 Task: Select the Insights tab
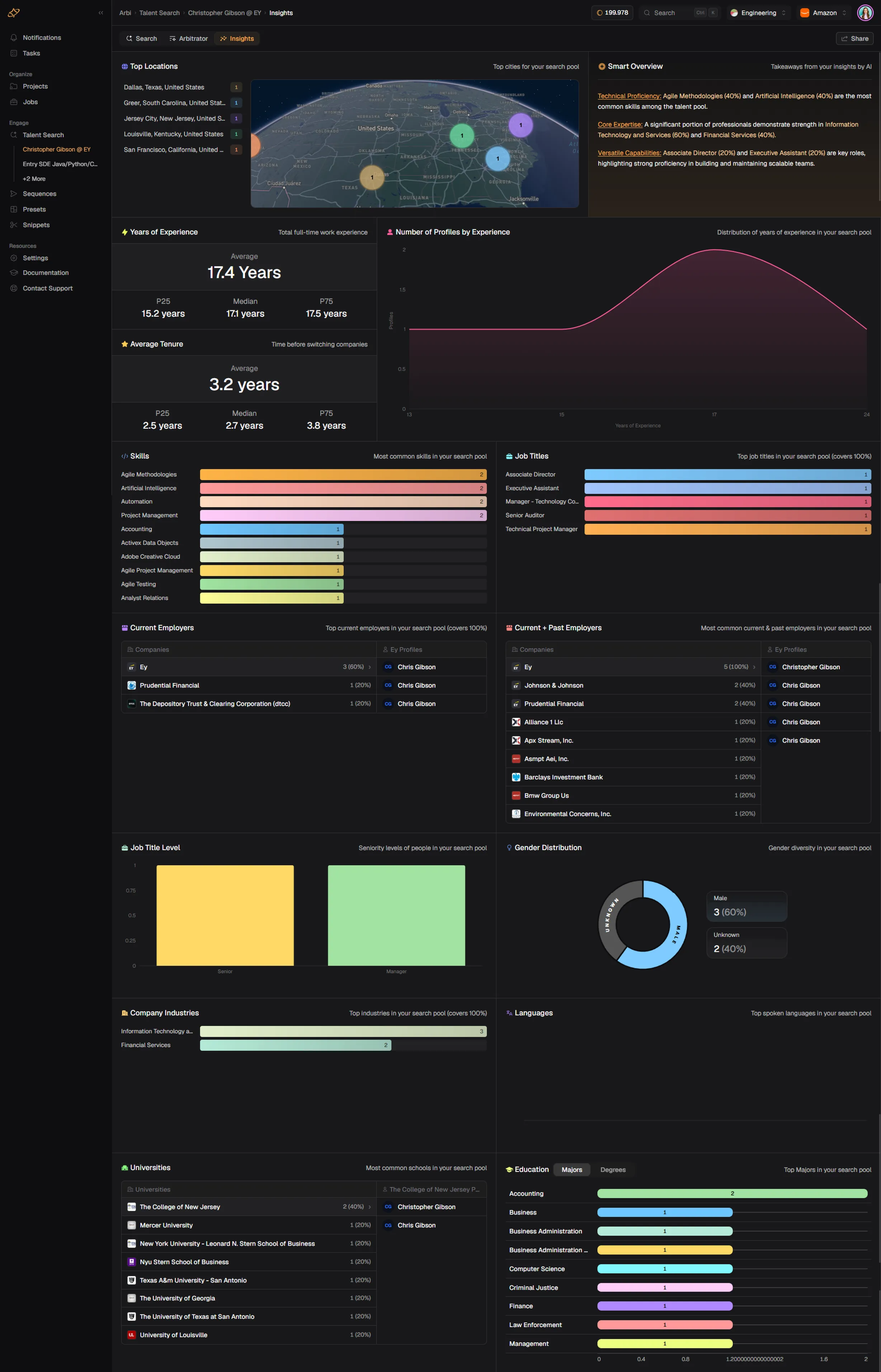coord(237,38)
